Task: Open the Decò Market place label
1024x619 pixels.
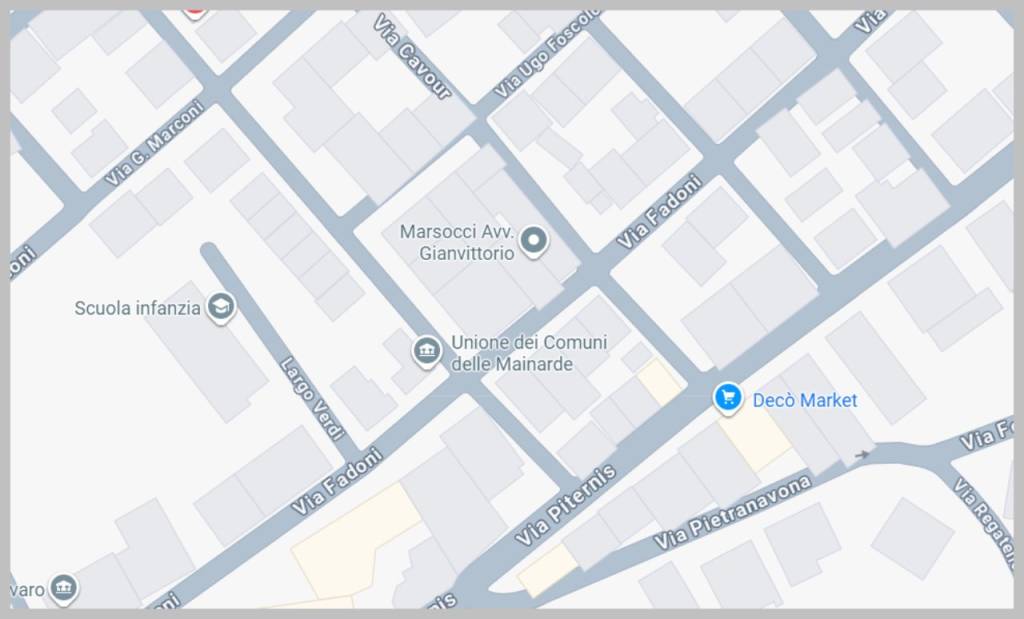Action: click(805, 400)
